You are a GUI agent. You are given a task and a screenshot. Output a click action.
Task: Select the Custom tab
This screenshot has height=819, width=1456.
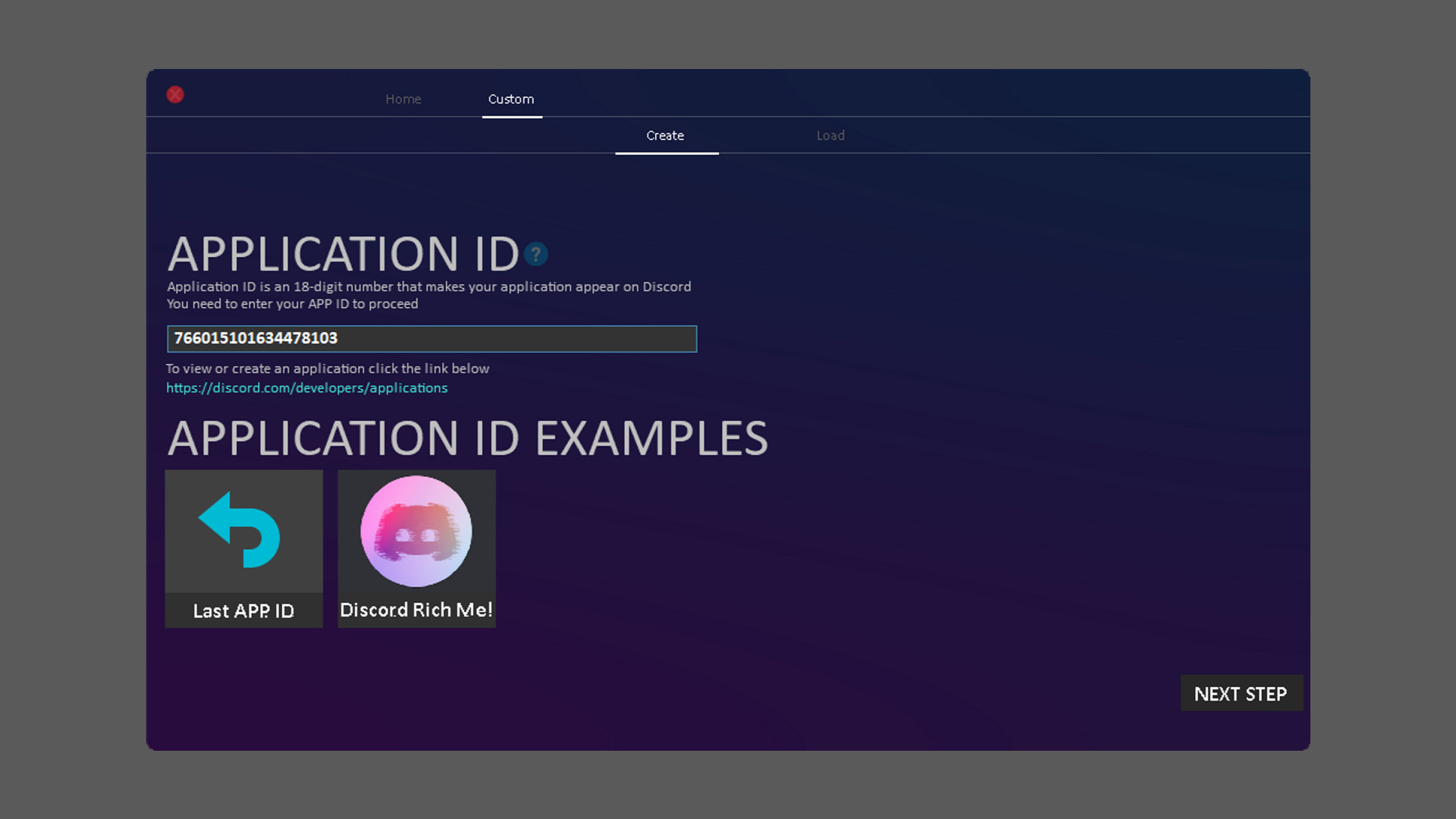(x=511, y=99)
